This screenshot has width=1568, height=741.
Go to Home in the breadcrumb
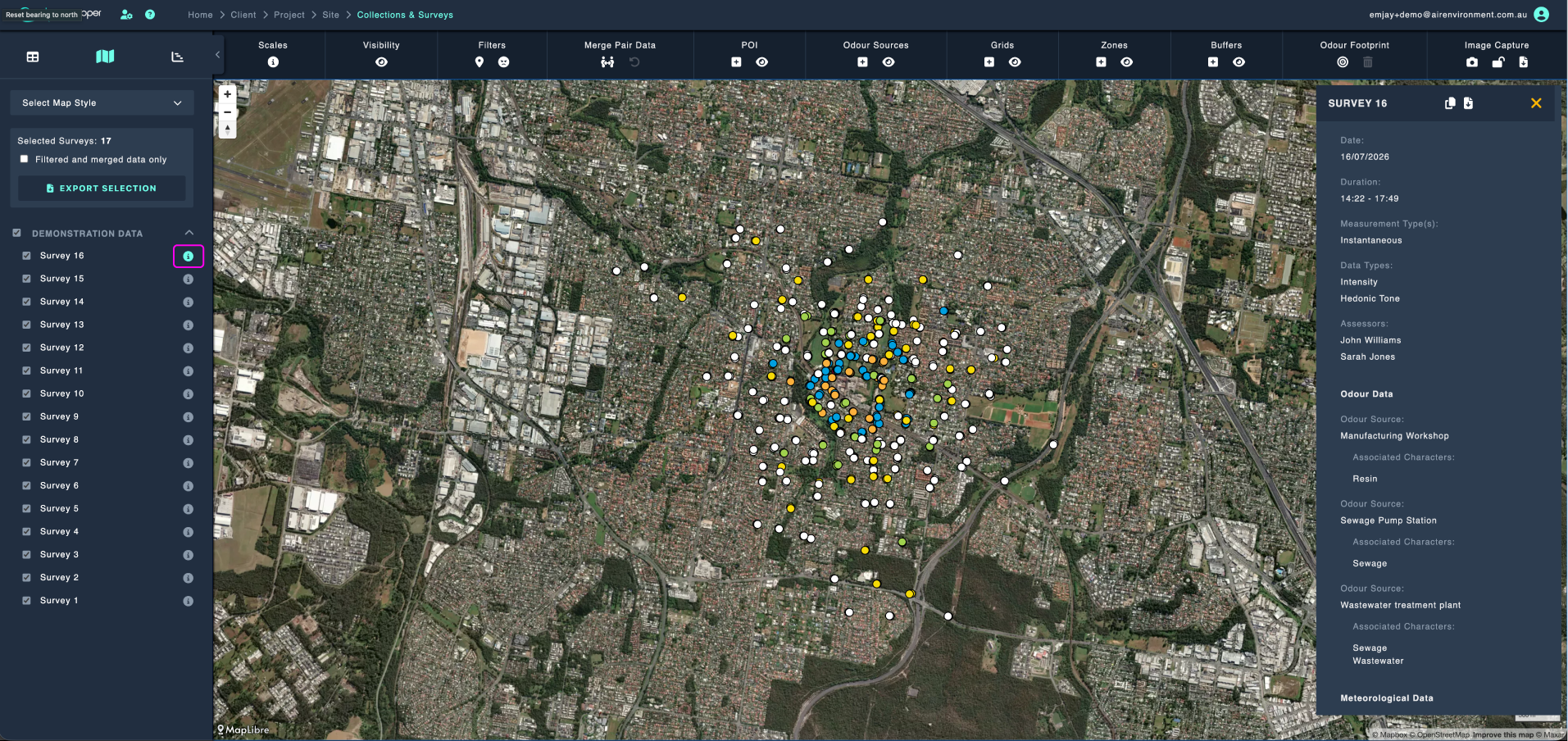click(200, 15)
